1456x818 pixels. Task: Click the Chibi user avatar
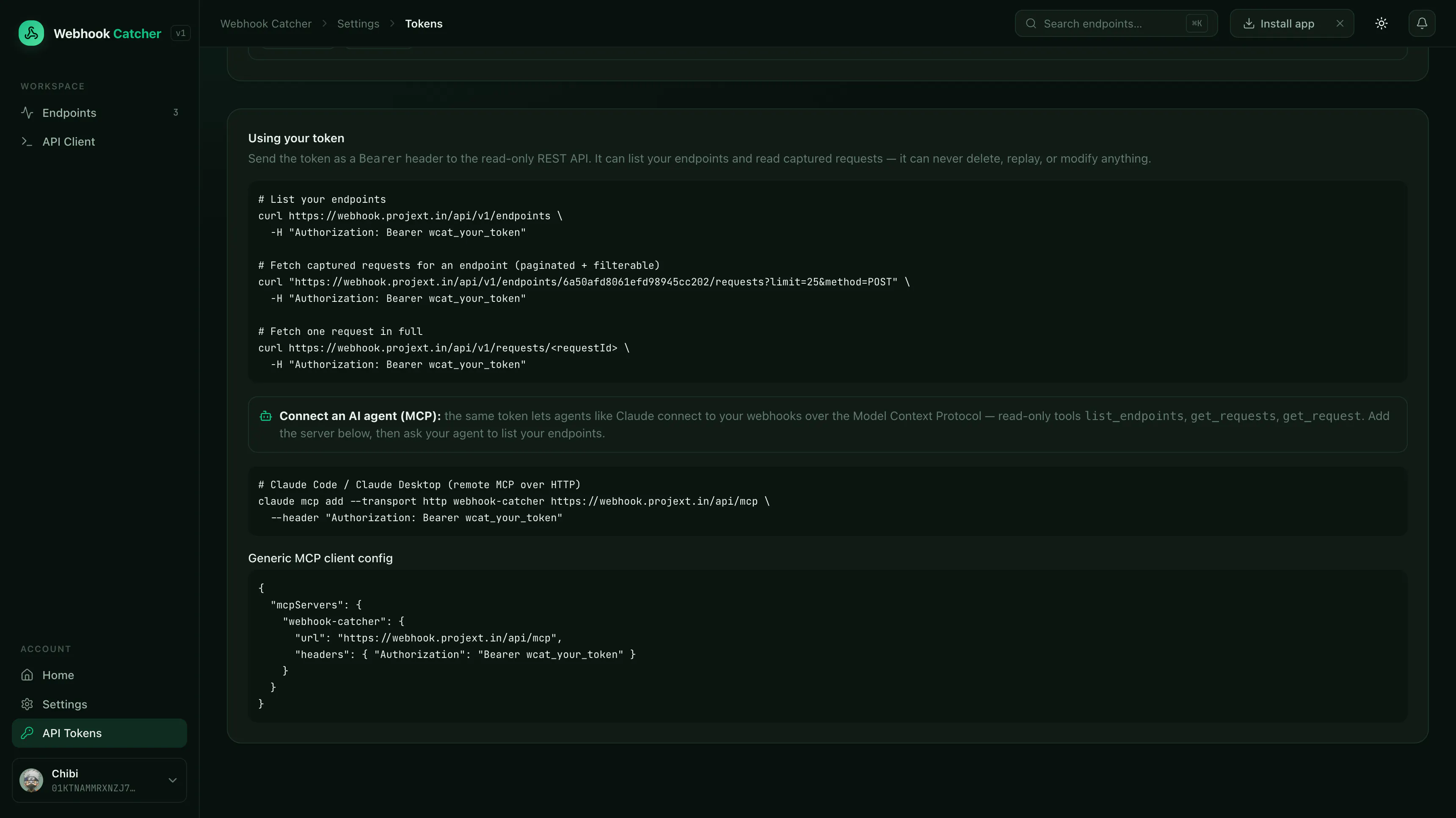click(31, 780)
